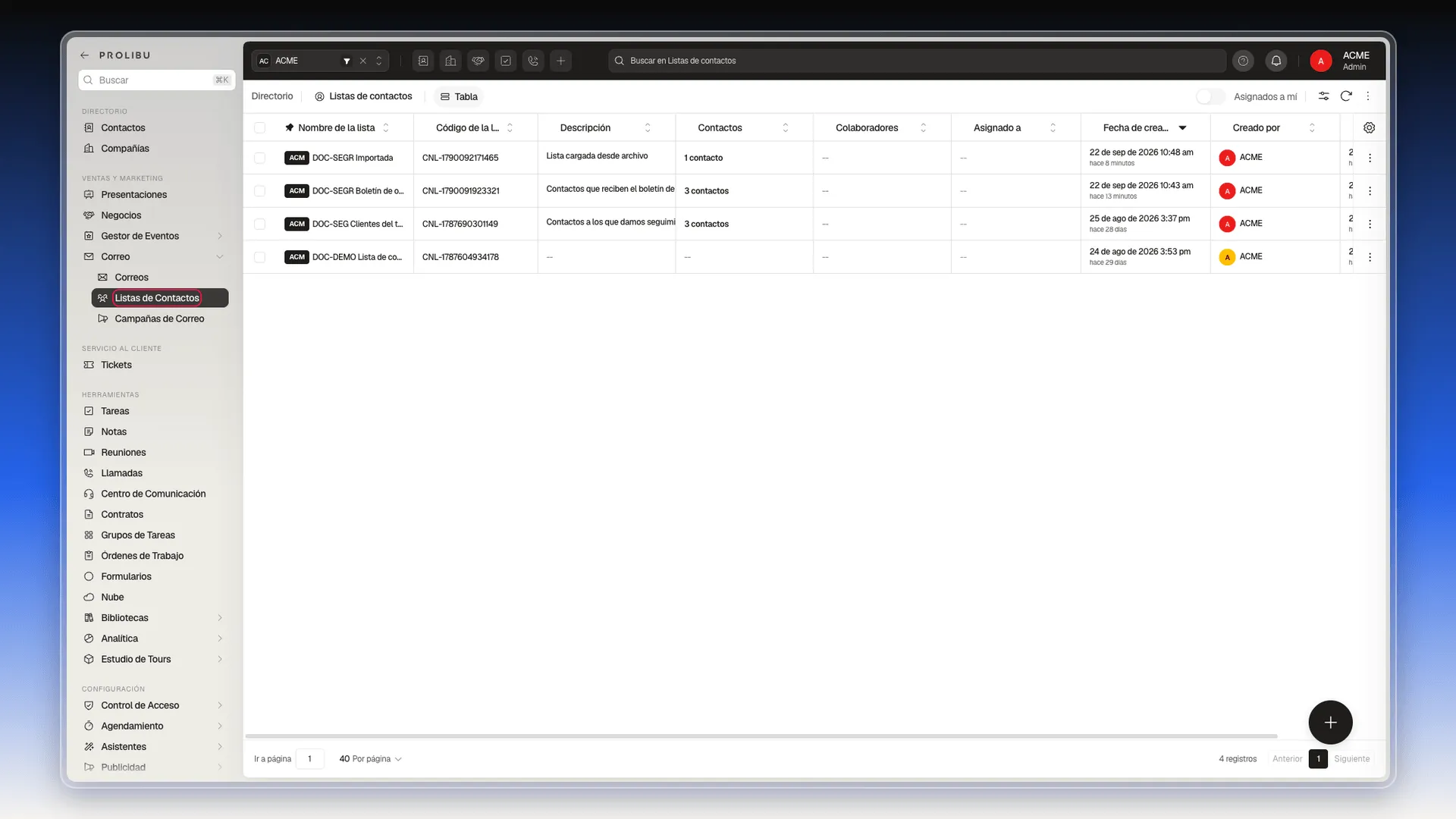Open row actions for DOC-DEMO Lista
Image resolution: width=1456 pixels, height=819 pixels.
[x=1370, y=257]
